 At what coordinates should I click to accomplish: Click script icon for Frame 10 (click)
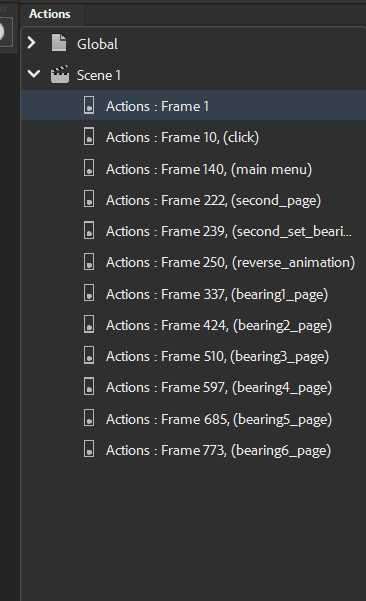89,136
